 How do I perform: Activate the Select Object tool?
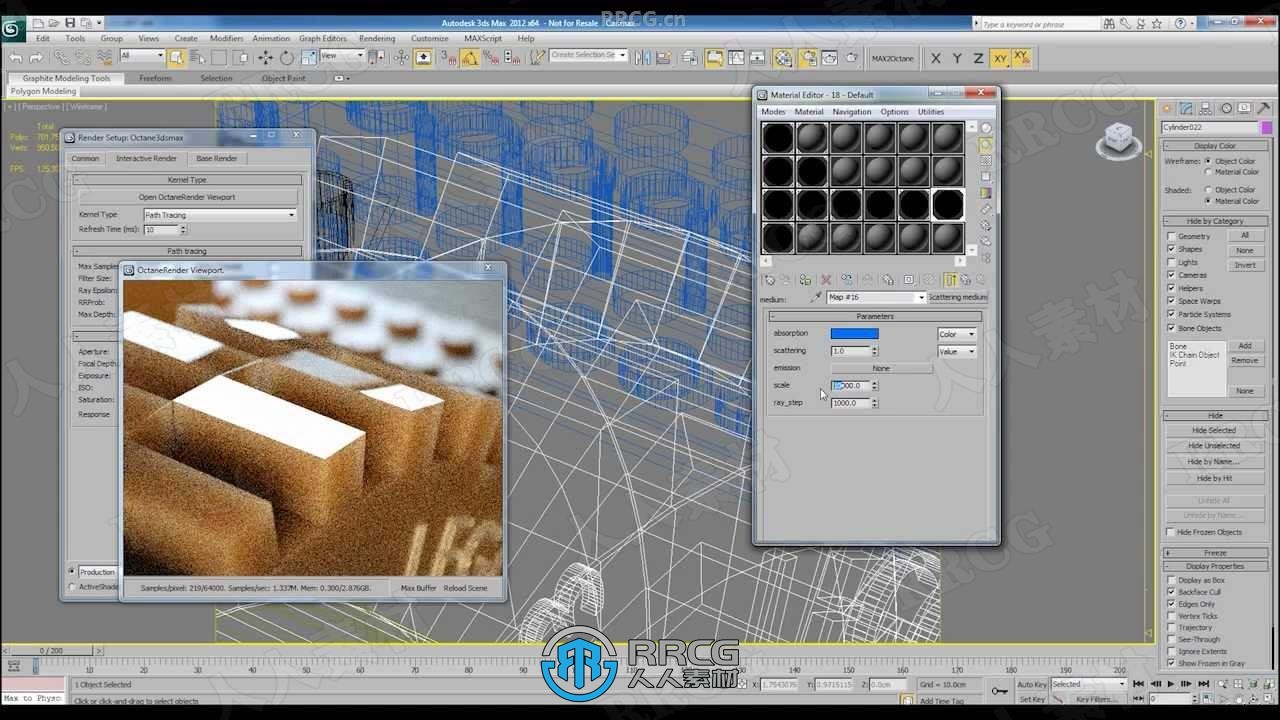click(176, 57)
